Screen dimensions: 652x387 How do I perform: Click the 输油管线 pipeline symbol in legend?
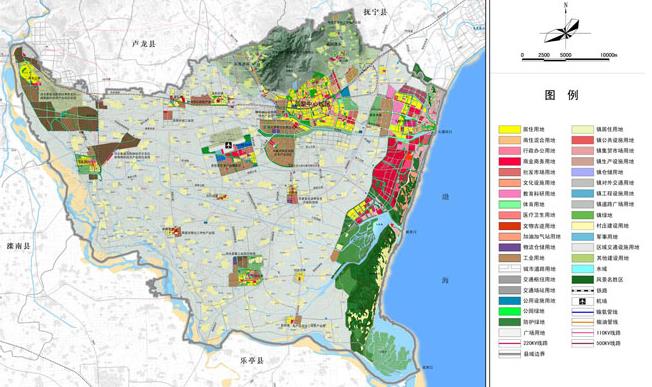[x=582, y=322]
